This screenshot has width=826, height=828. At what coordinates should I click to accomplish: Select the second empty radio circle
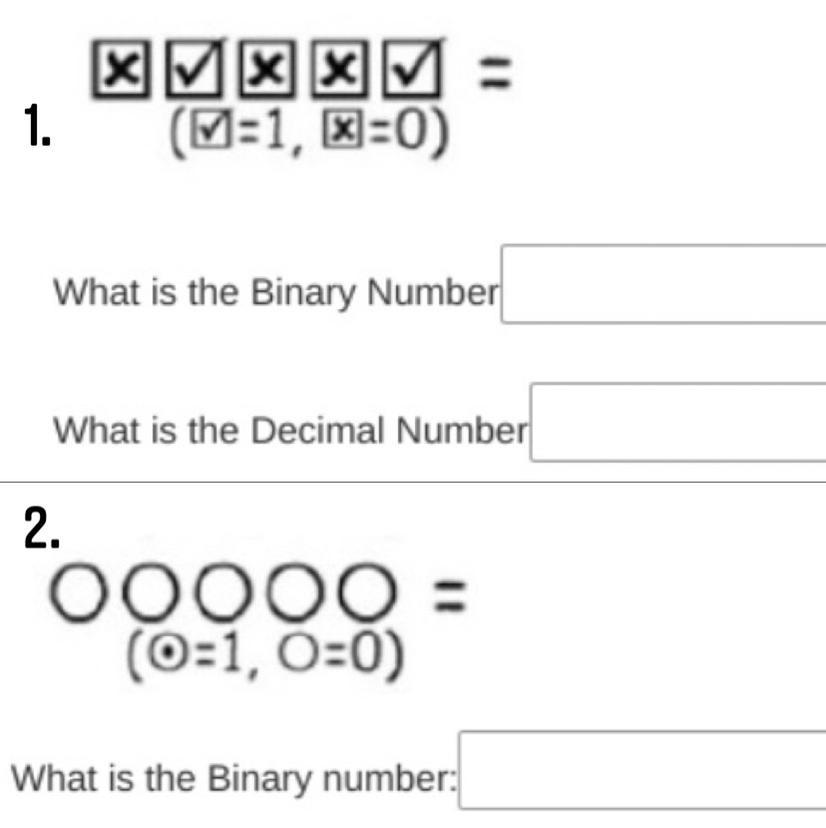point(149,591)
